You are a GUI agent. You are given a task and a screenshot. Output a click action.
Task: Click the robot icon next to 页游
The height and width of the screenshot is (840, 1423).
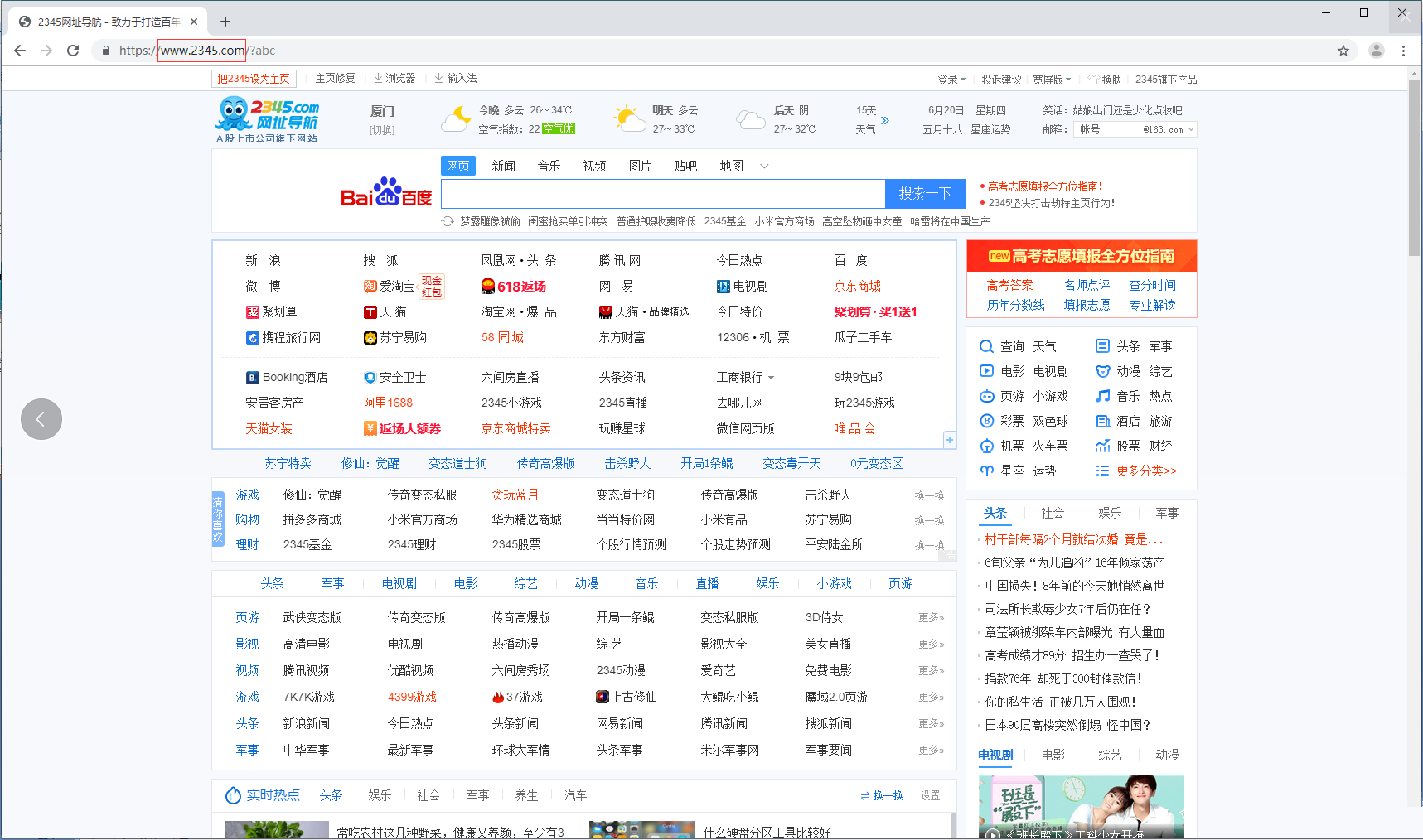tap(986, 396)
